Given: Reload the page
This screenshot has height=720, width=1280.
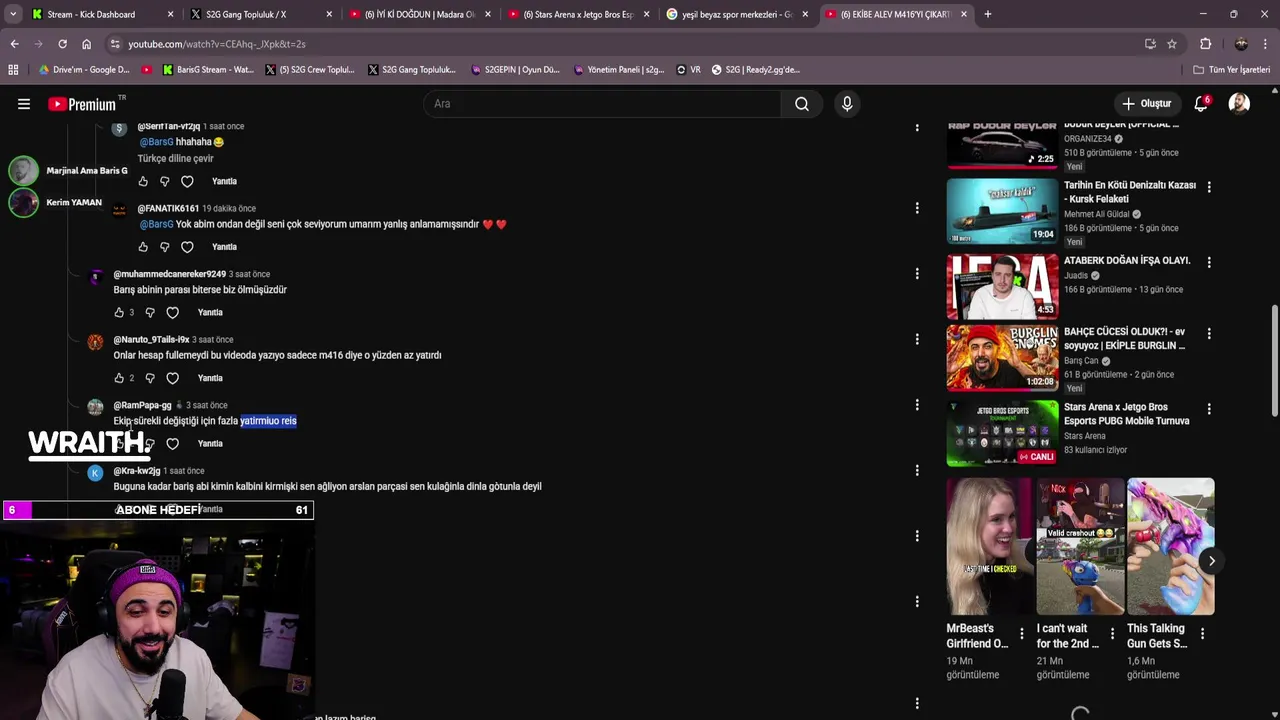Looking at the screenshot, I should 62,44.
